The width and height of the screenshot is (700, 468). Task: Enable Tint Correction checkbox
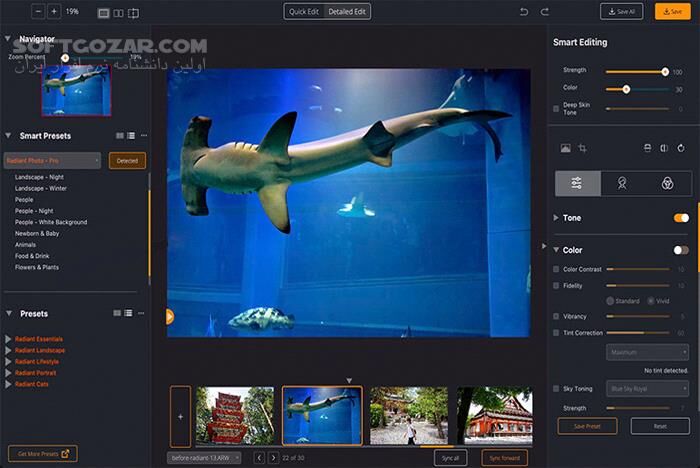[x=556, y=333]
